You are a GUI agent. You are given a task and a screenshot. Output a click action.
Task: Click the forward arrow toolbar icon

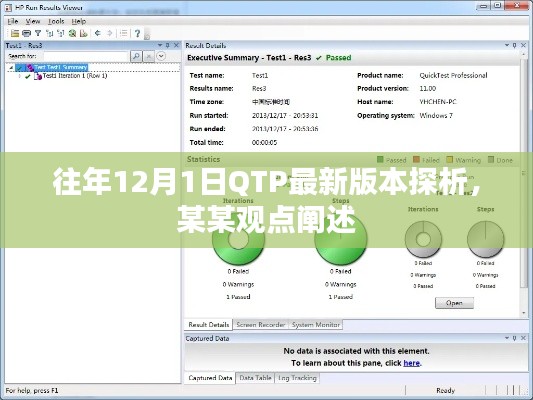109,33
